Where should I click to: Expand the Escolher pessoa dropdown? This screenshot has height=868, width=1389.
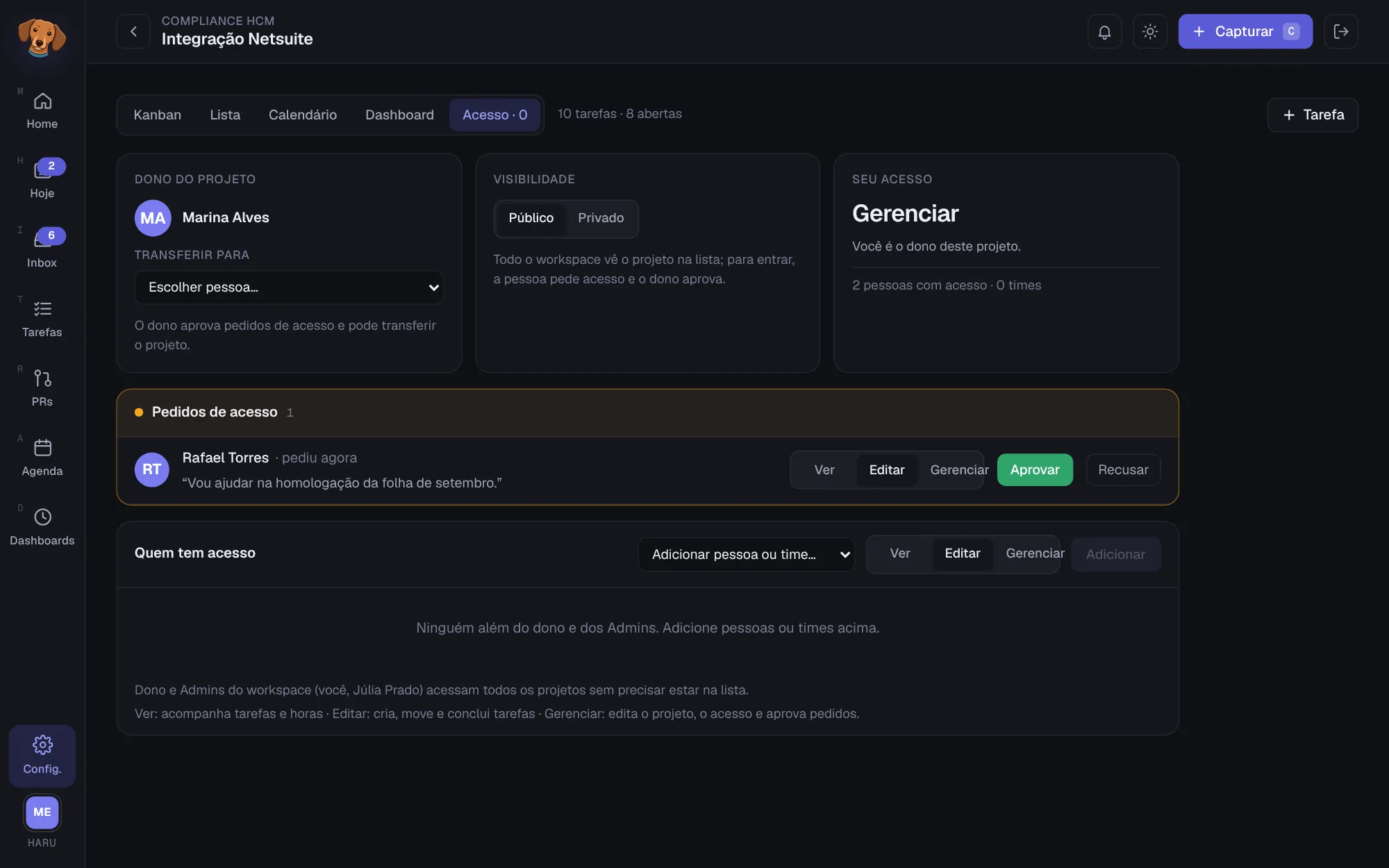click(289, 287)
